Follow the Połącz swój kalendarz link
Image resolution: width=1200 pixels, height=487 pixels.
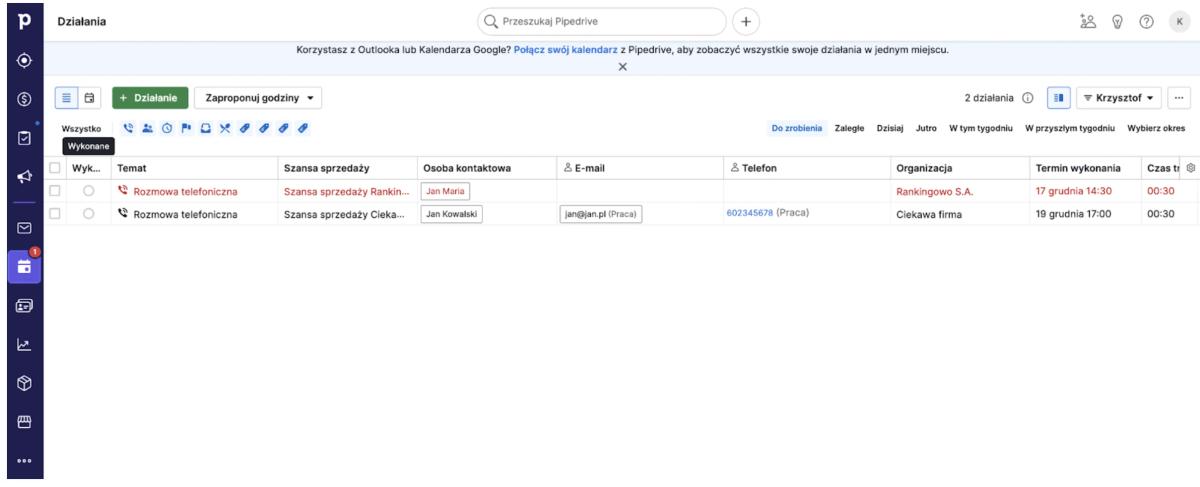[x=566, y=49]
